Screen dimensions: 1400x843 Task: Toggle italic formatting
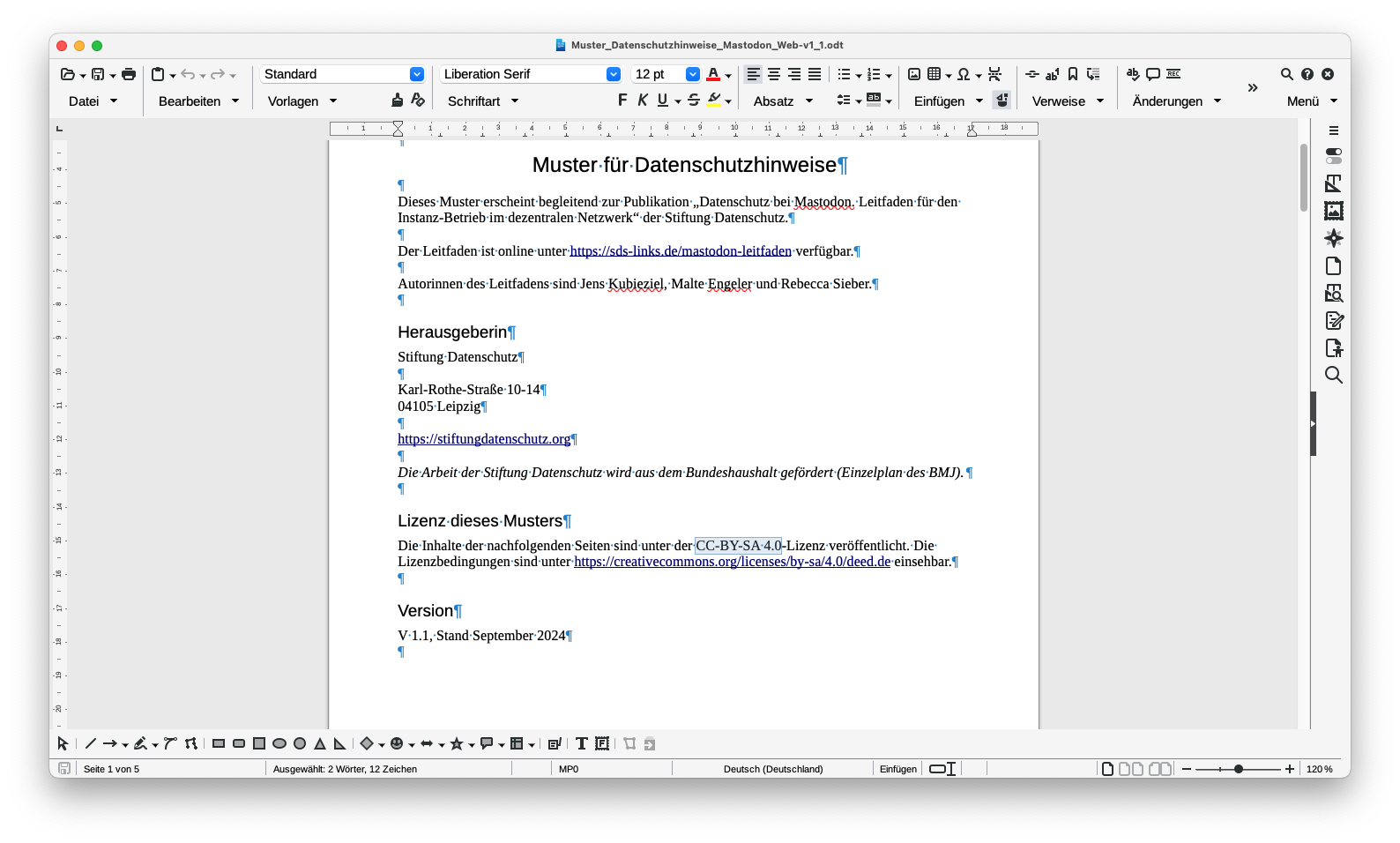(x=643, y=101)
